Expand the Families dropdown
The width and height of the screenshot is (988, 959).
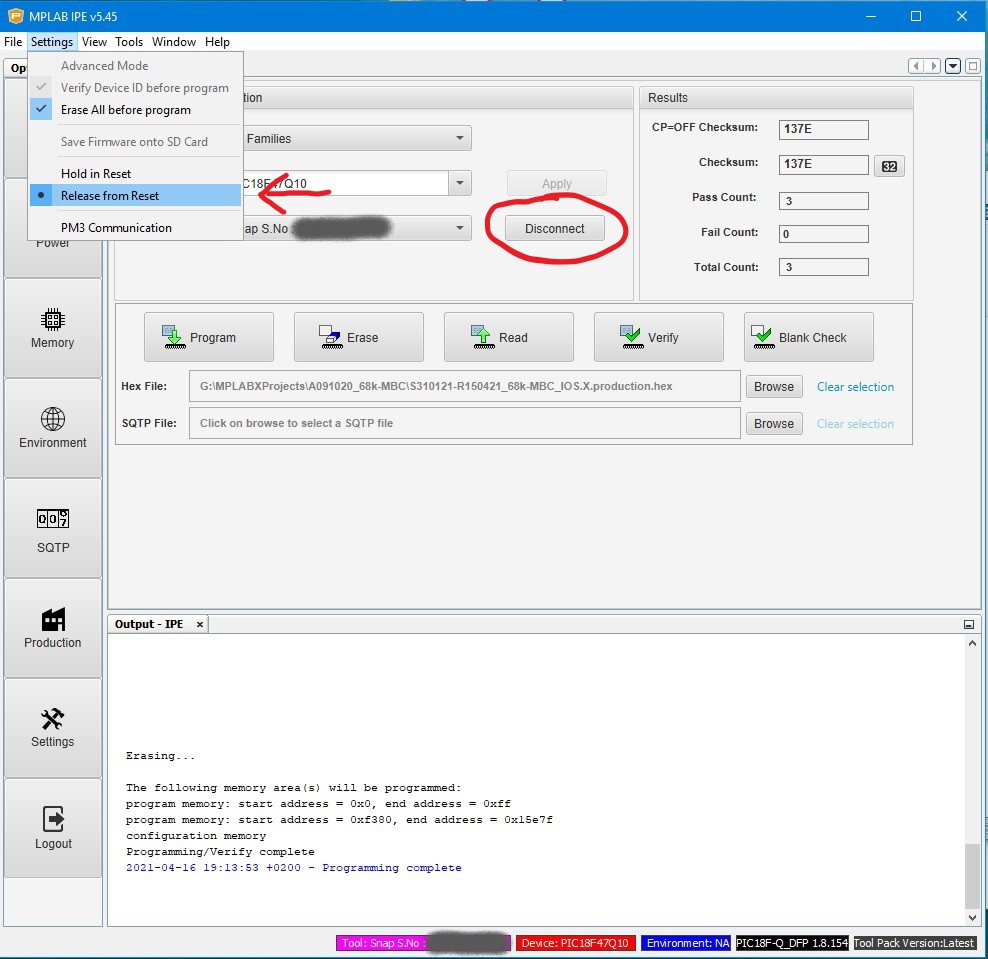(460, 138)
